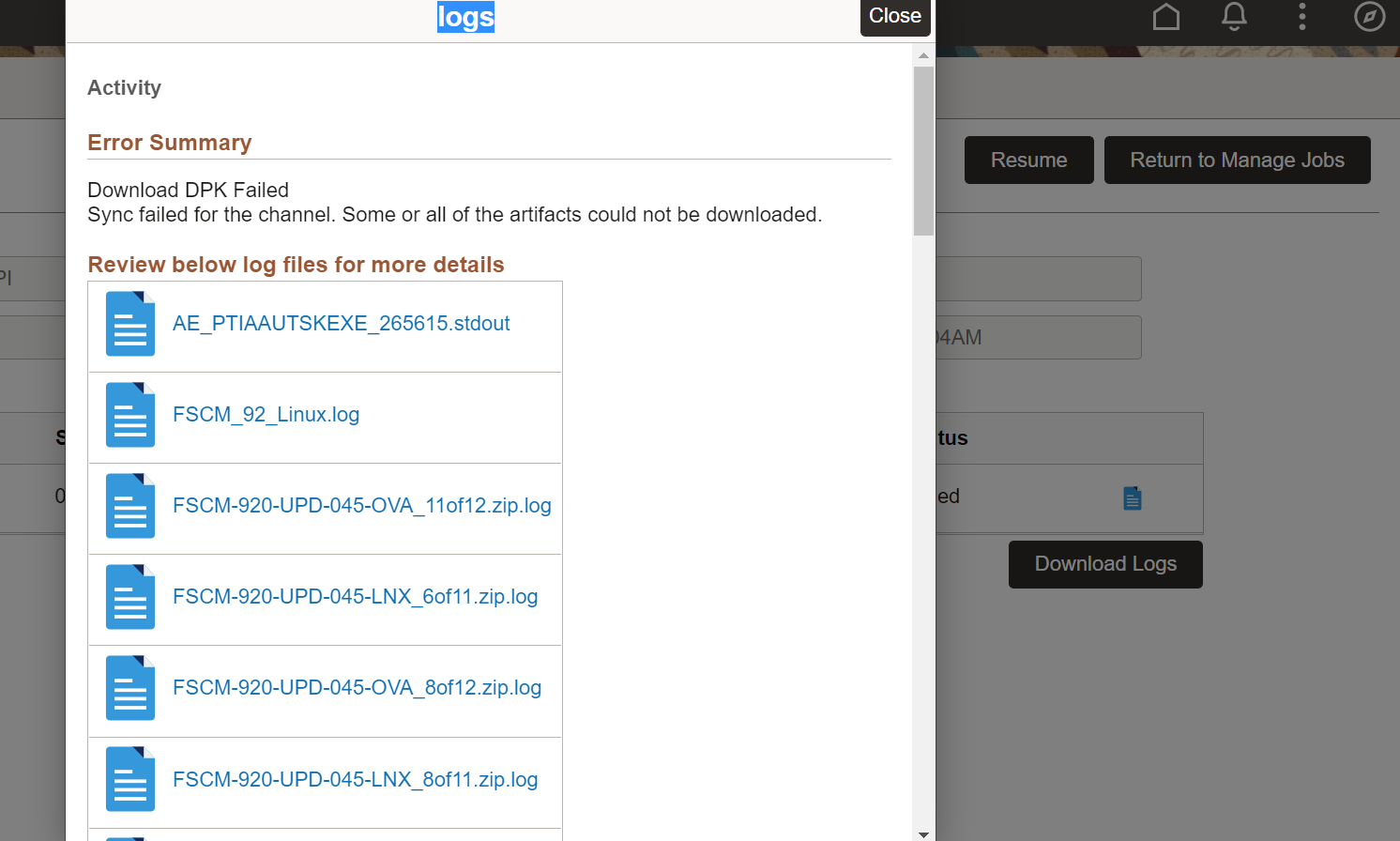This screenshot has width=1400, height=841.
Task: Click 'Download DPK Failed' message text
Action: pos(189,190)
